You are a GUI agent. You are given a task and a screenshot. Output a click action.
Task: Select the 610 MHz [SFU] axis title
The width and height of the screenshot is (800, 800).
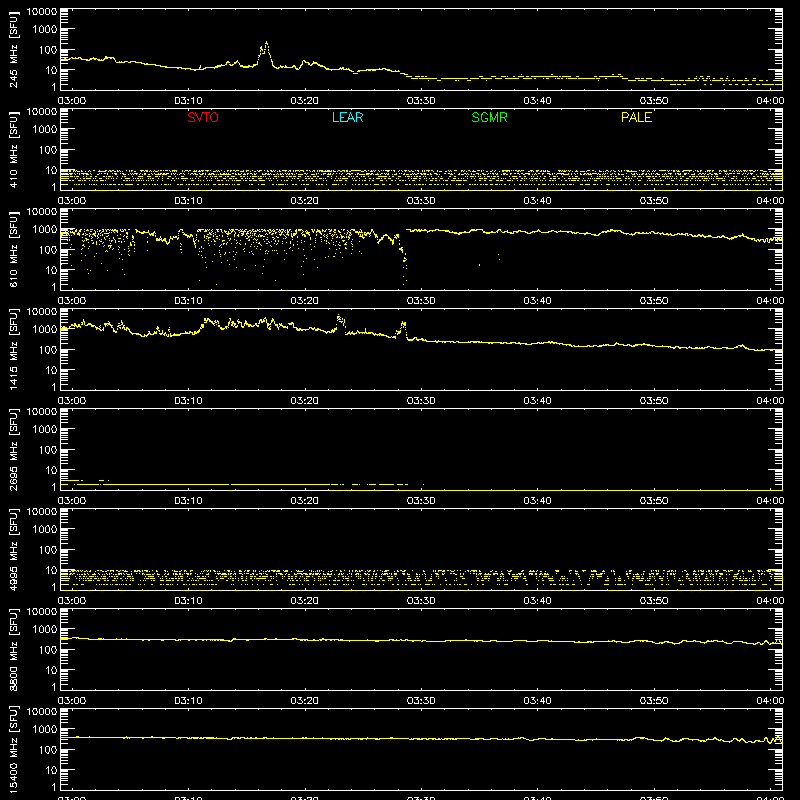(x=13, y=249)
